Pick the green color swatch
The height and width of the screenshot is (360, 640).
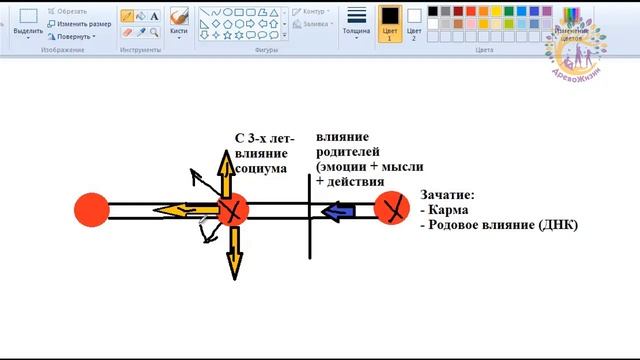pyautogui.click(x=509, y=11)
